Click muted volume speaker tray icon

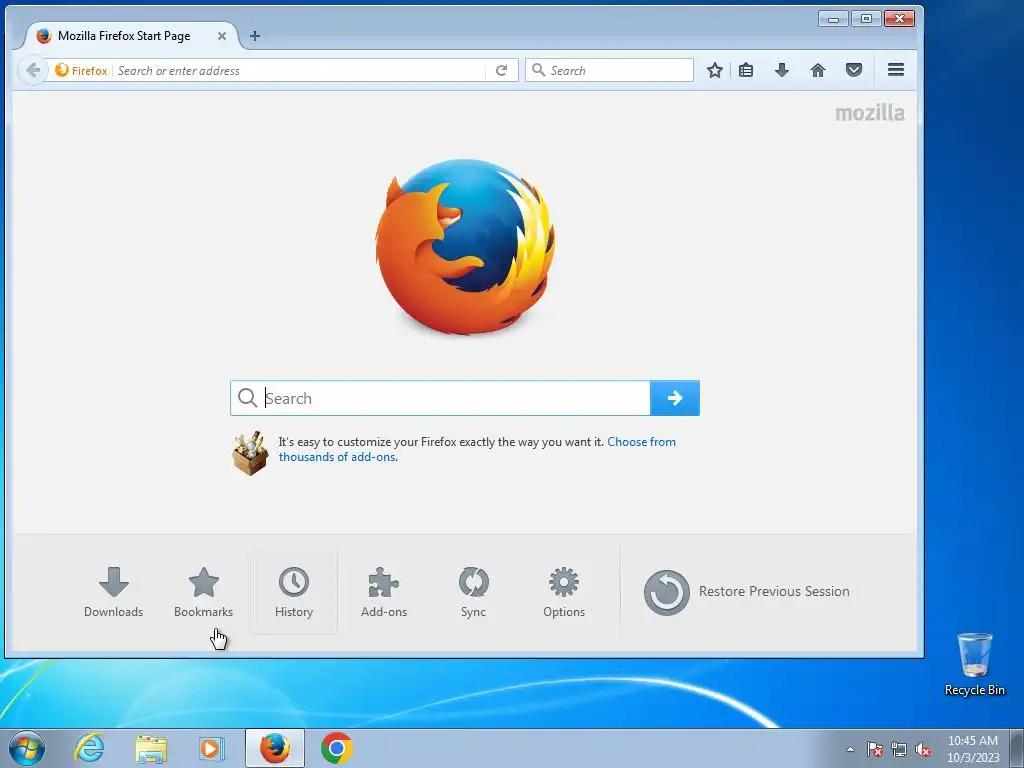click(x=923, y=749)
